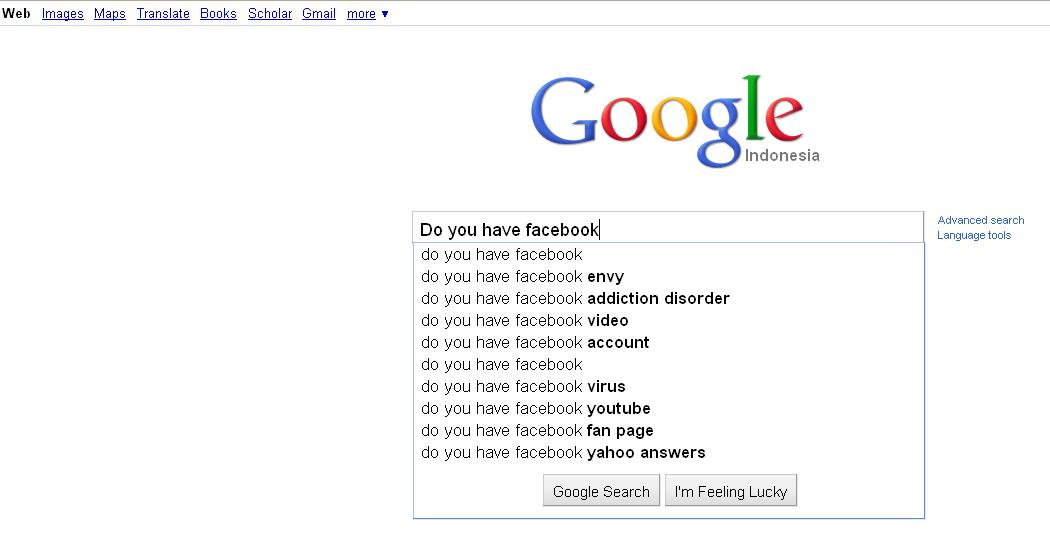Open the Maps link

(110, 13)
